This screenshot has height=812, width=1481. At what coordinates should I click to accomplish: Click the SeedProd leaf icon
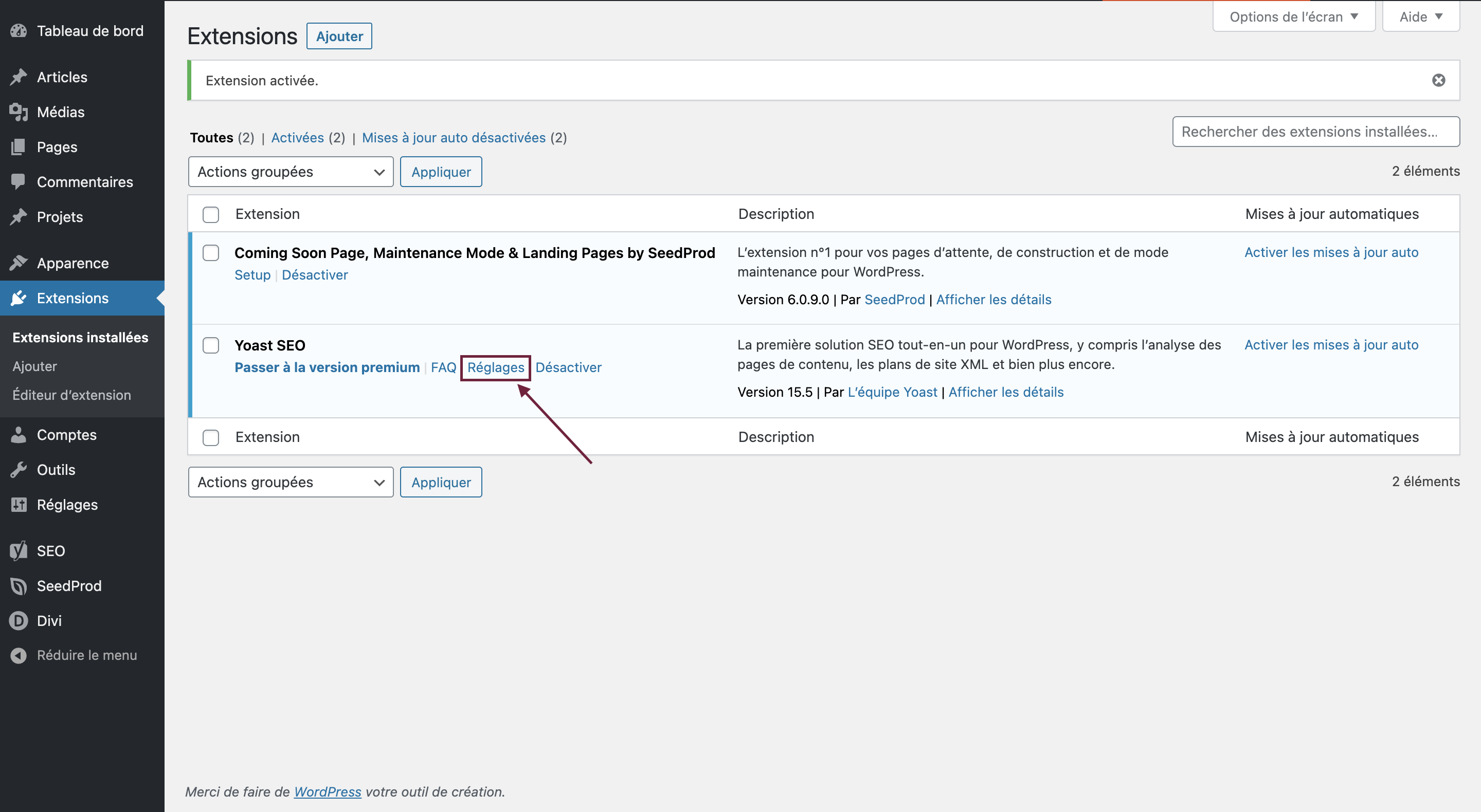(19, 586)
